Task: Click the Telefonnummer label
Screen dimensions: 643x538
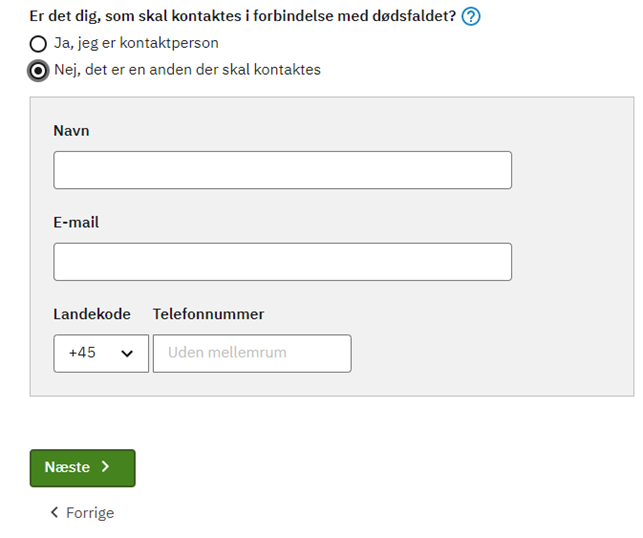Action: pyautogui.click(x=208, y=314)
